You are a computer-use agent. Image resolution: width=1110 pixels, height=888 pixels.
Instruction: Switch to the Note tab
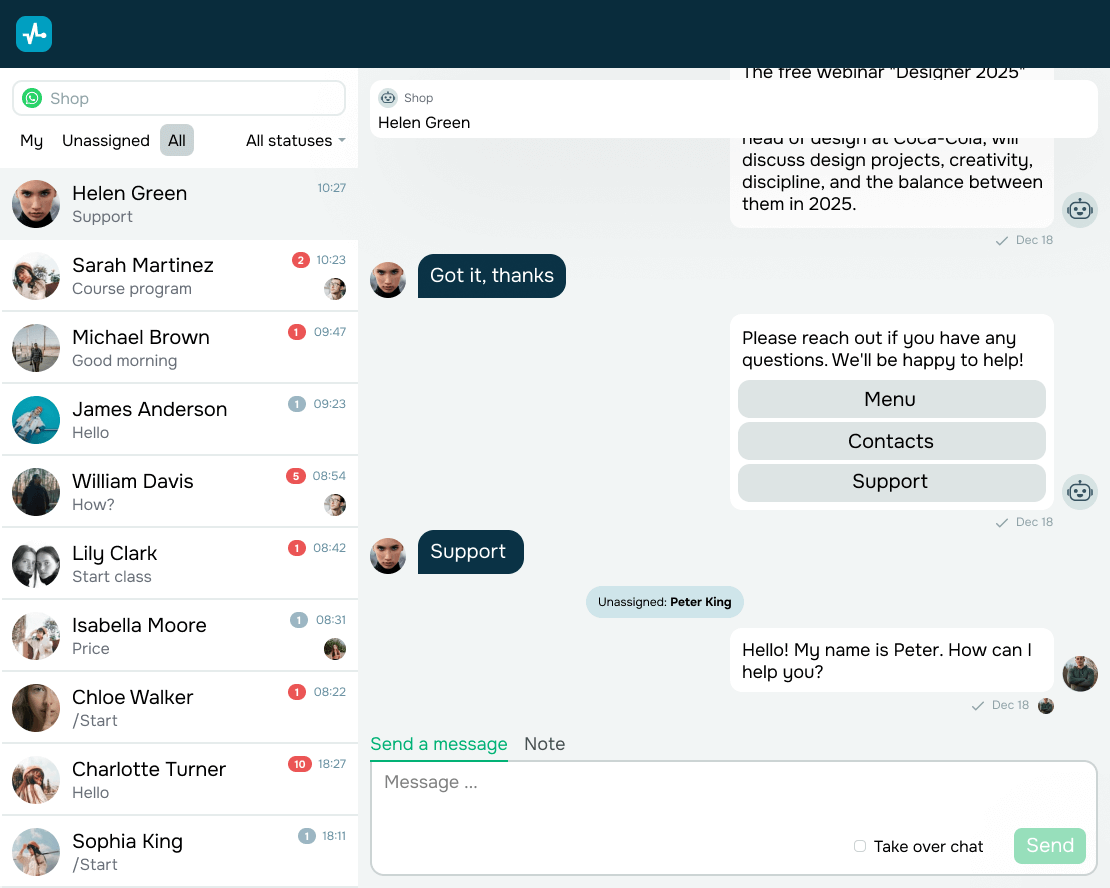(x=544, y=744)
